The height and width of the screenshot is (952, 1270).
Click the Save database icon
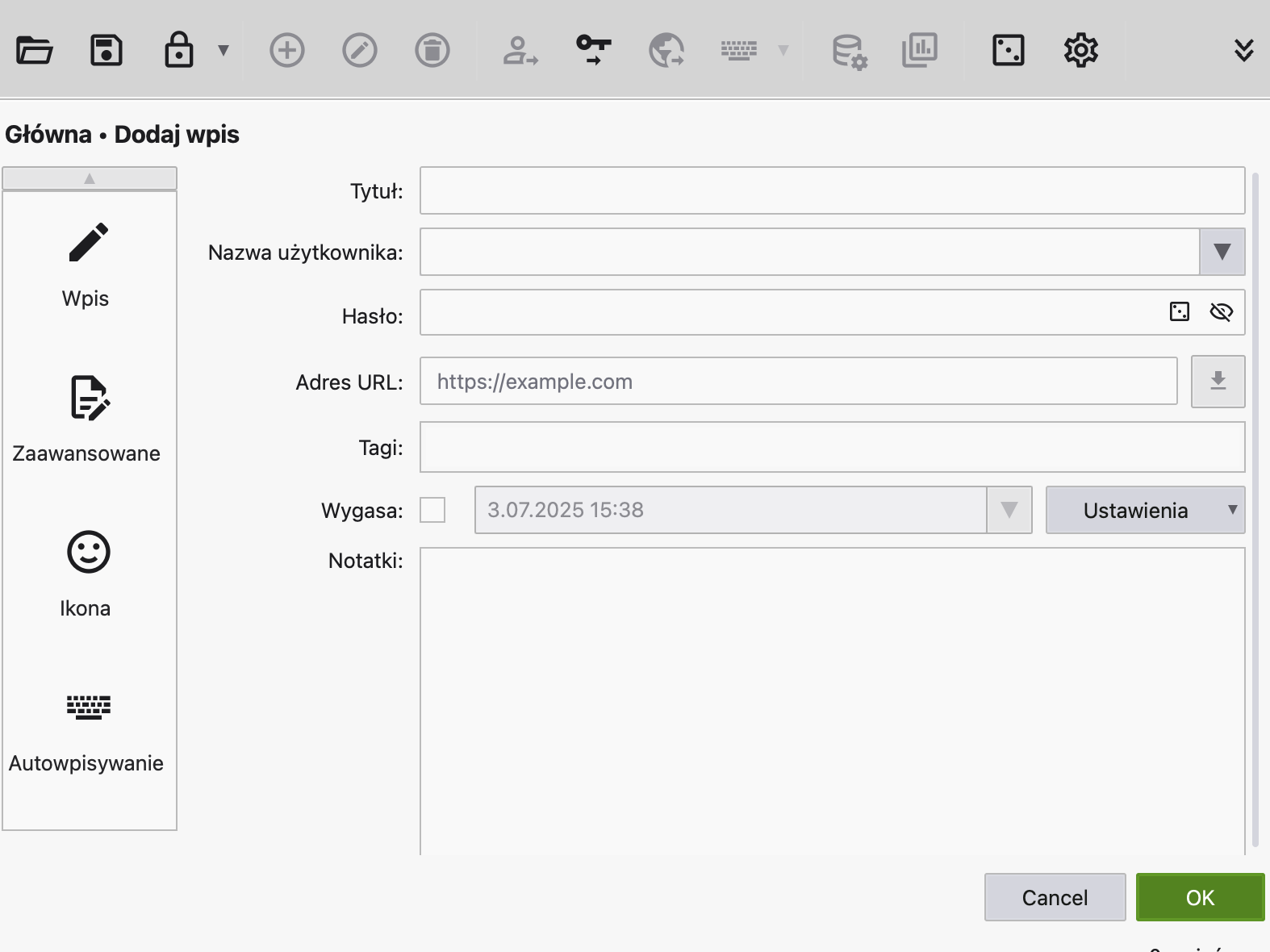(x=107, y=50)
